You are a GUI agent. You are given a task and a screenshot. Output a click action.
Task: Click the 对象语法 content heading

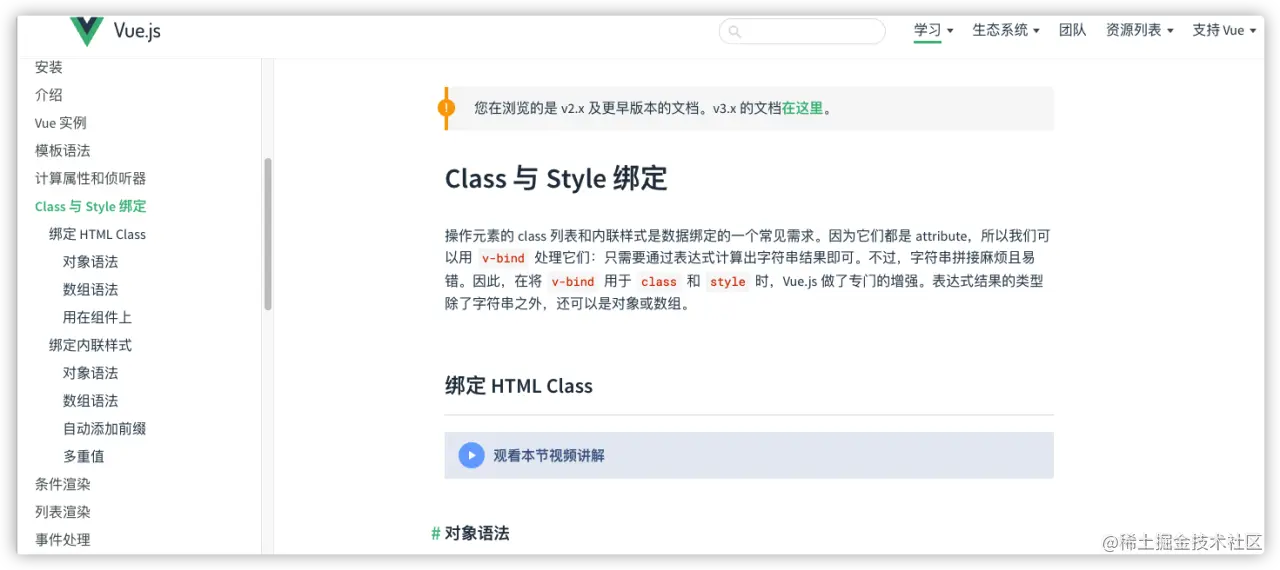[x=477, y=534]
